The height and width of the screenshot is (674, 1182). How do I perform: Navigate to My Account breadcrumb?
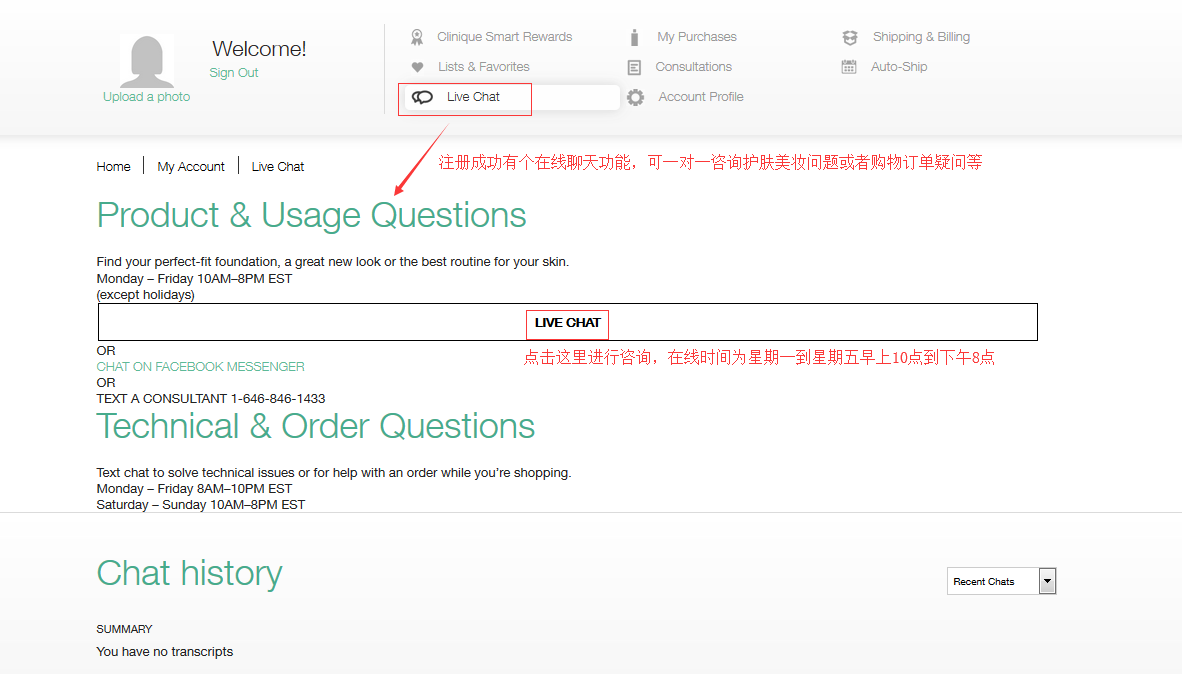(191, 167)
